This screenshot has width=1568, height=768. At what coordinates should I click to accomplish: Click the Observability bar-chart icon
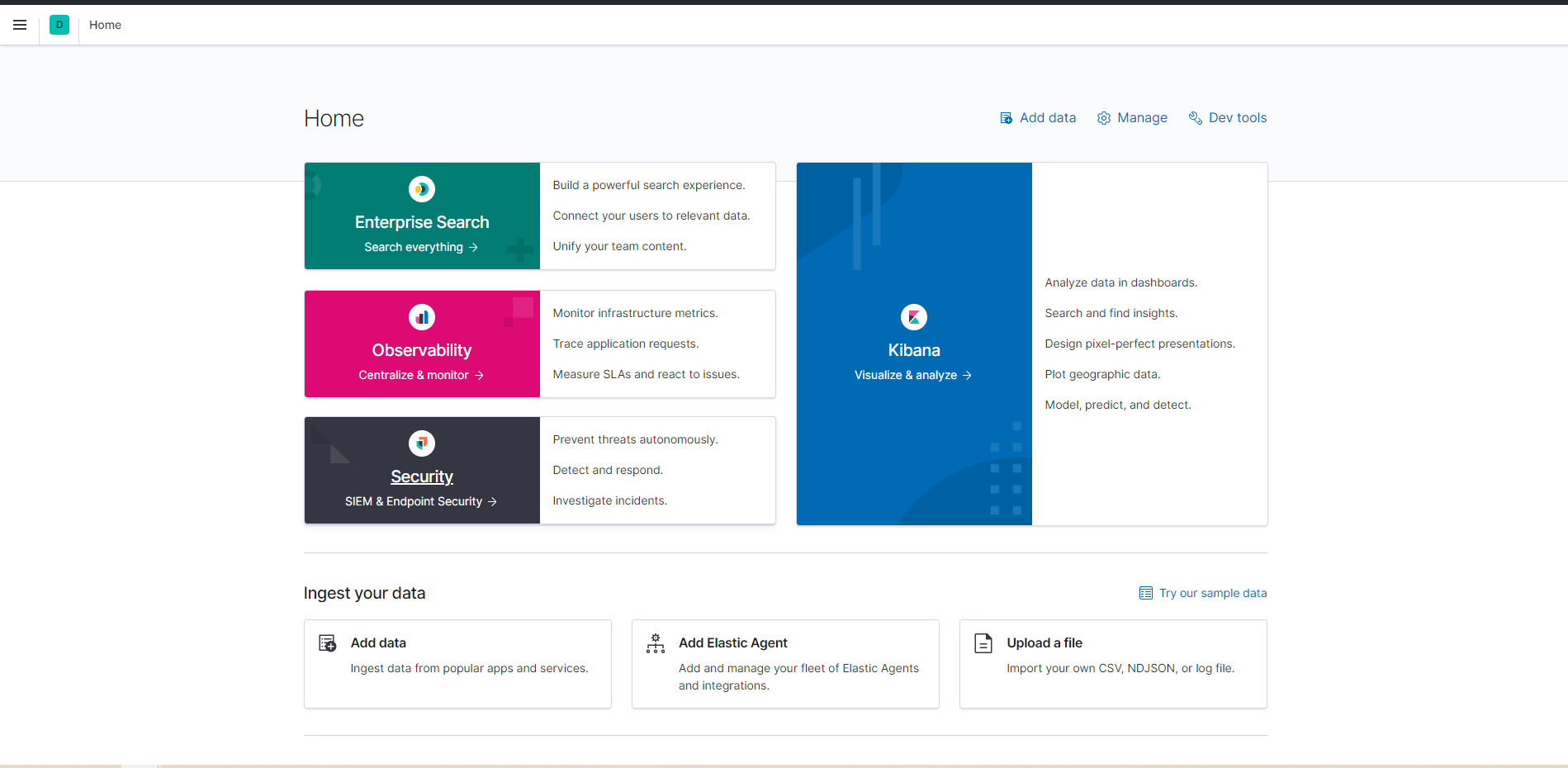[x=421, y=316]
